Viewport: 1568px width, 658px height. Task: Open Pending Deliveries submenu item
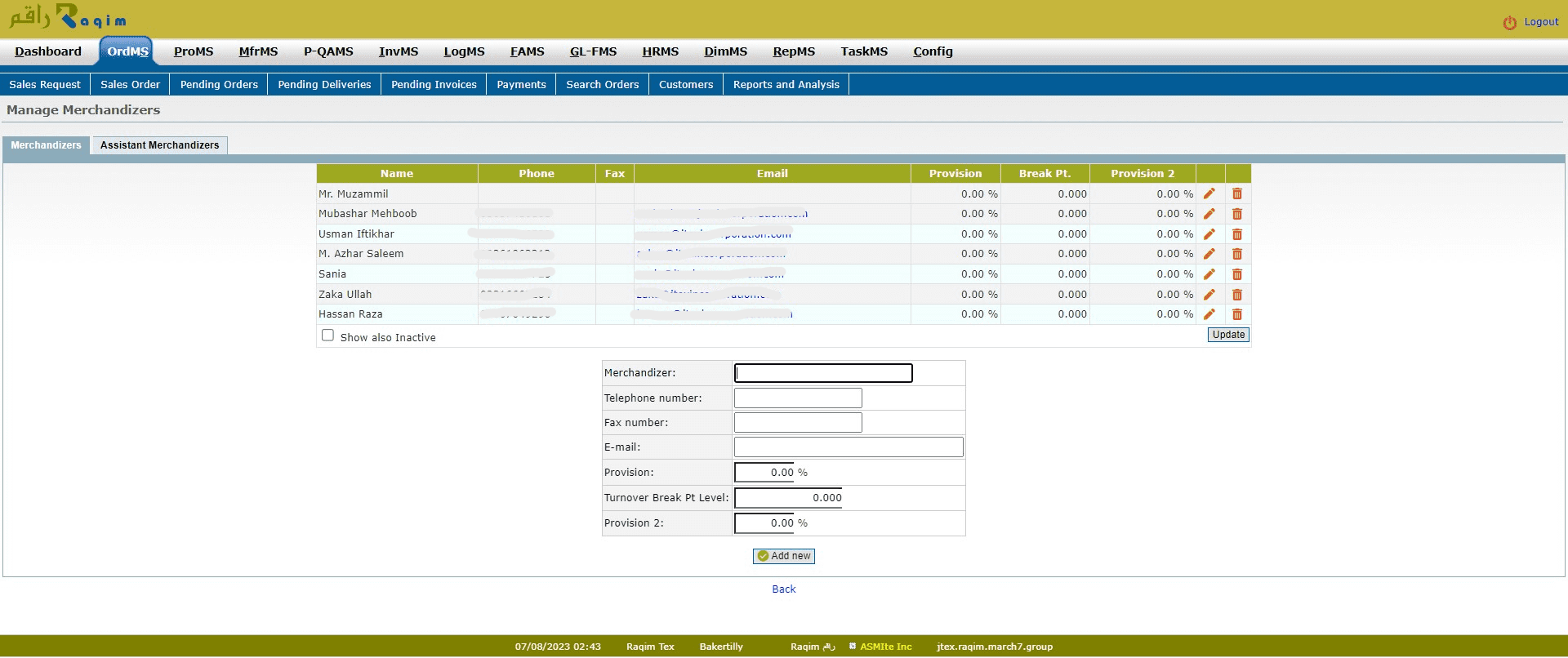click(x=324, y=85)
